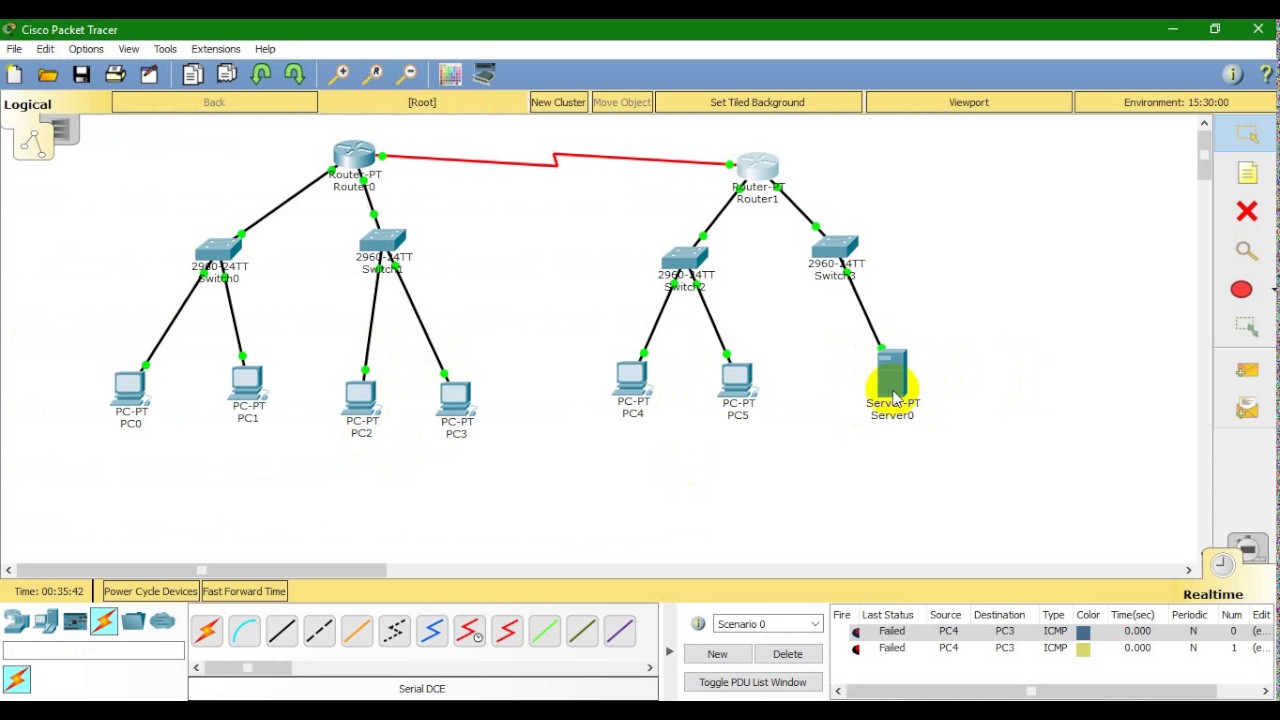Open the Activity Wizard icon

[149, 74]
